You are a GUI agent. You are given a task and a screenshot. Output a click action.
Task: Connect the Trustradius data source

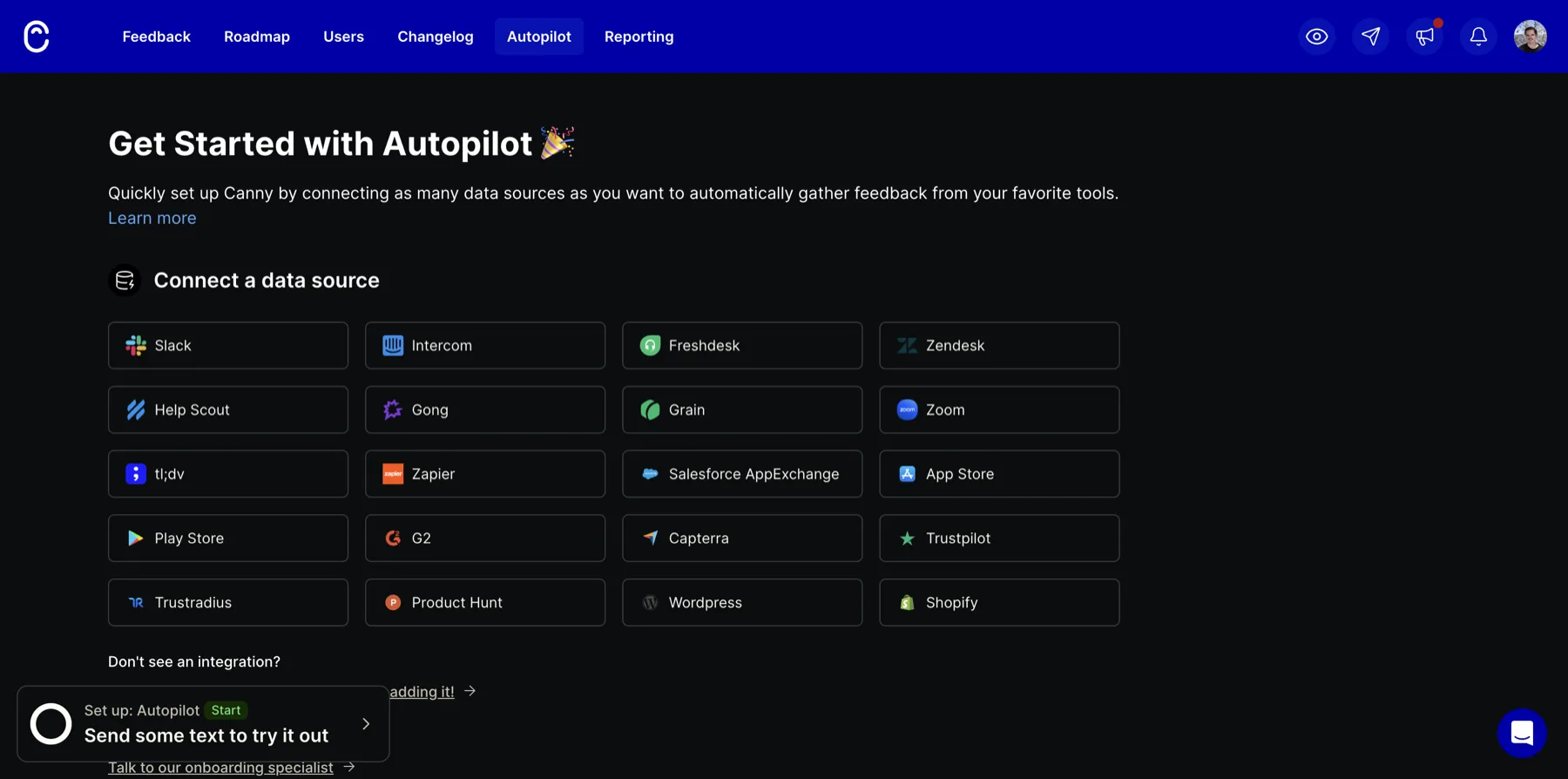tap(228, 603)
